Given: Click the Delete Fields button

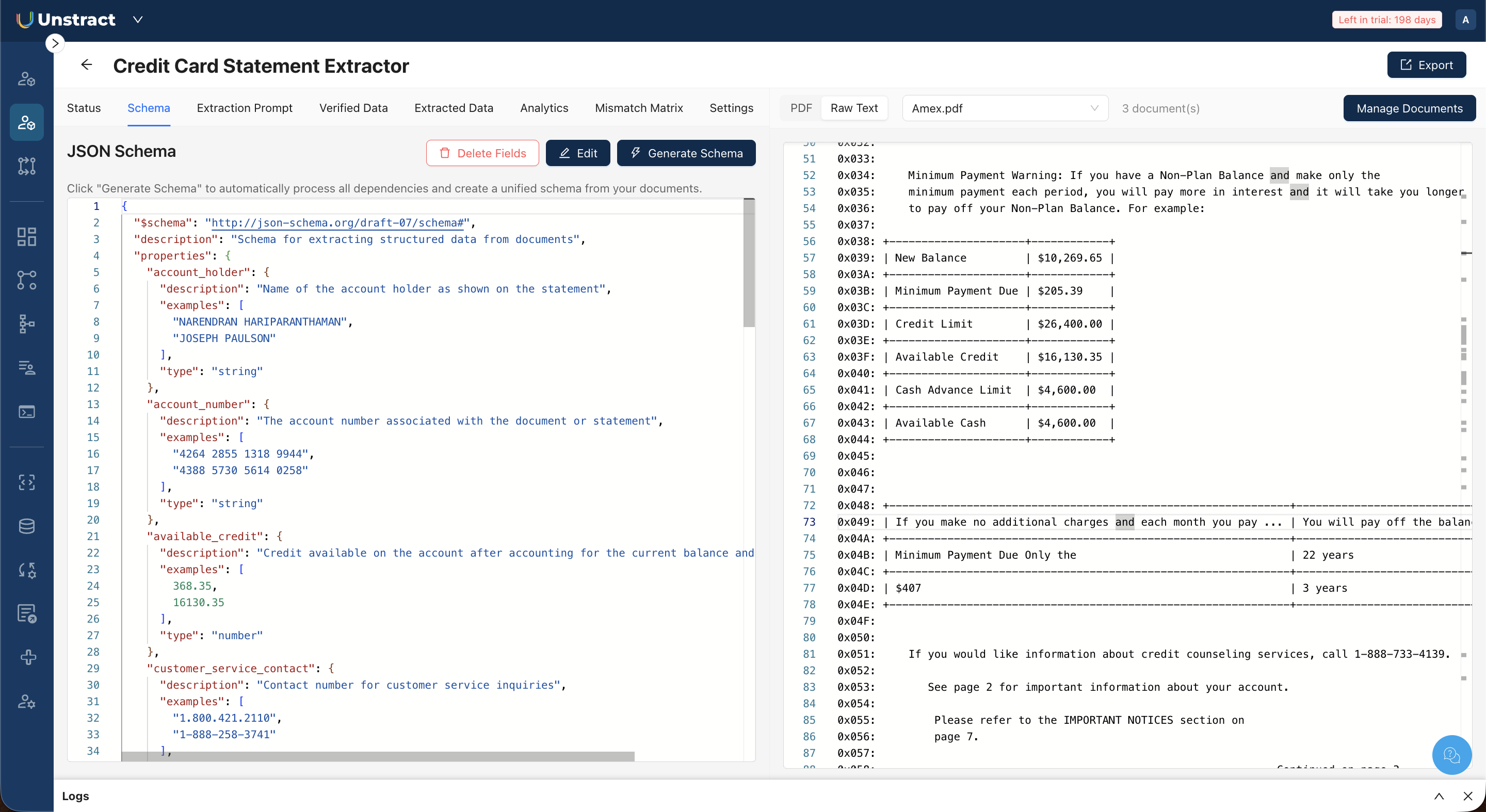Looking at the screenshot, I should click(x=482, y=153).
